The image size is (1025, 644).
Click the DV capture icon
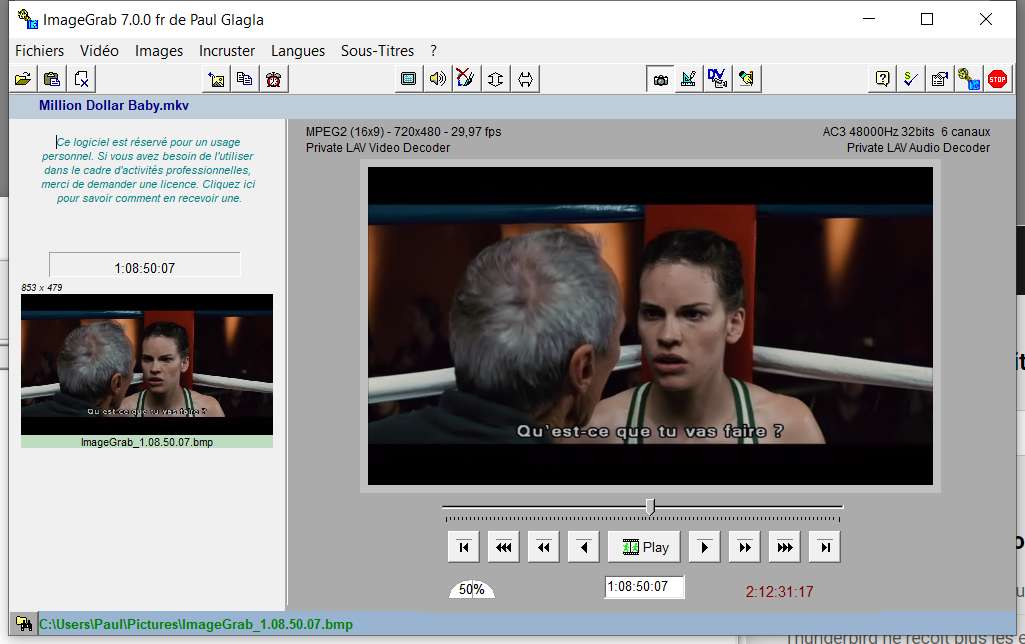(717, 79)
